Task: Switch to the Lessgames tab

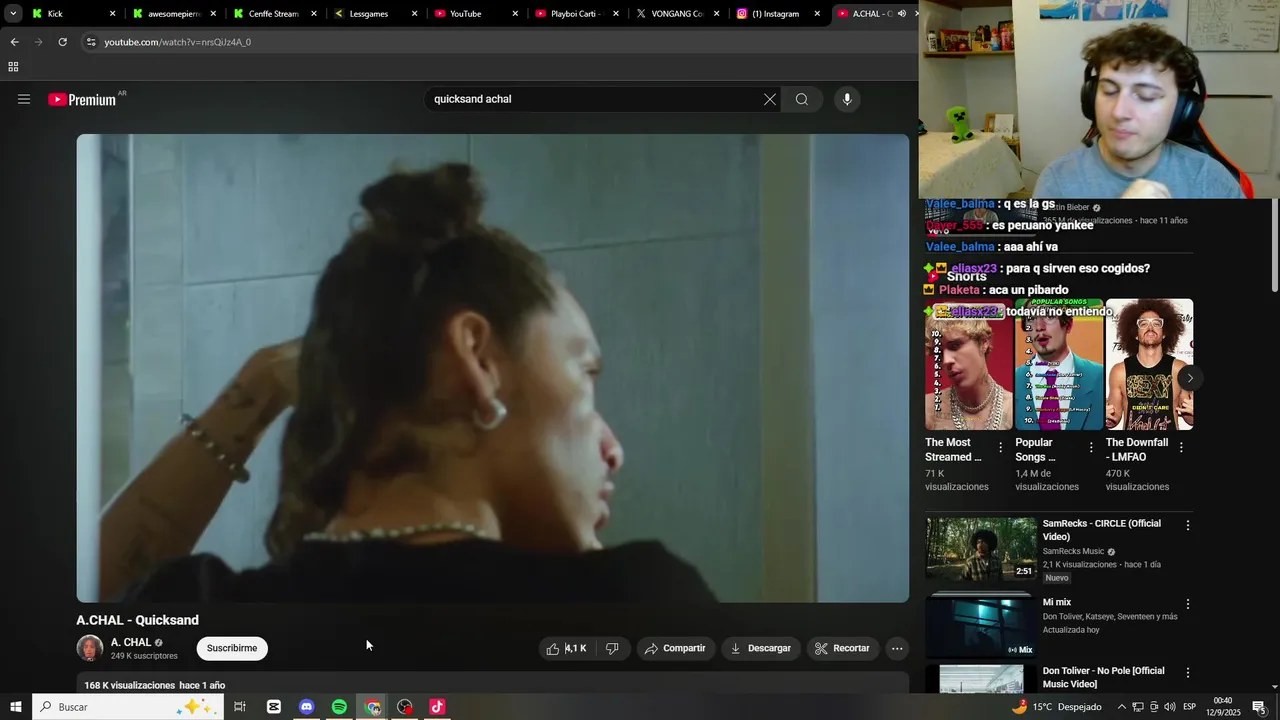Action: [374, 14]
